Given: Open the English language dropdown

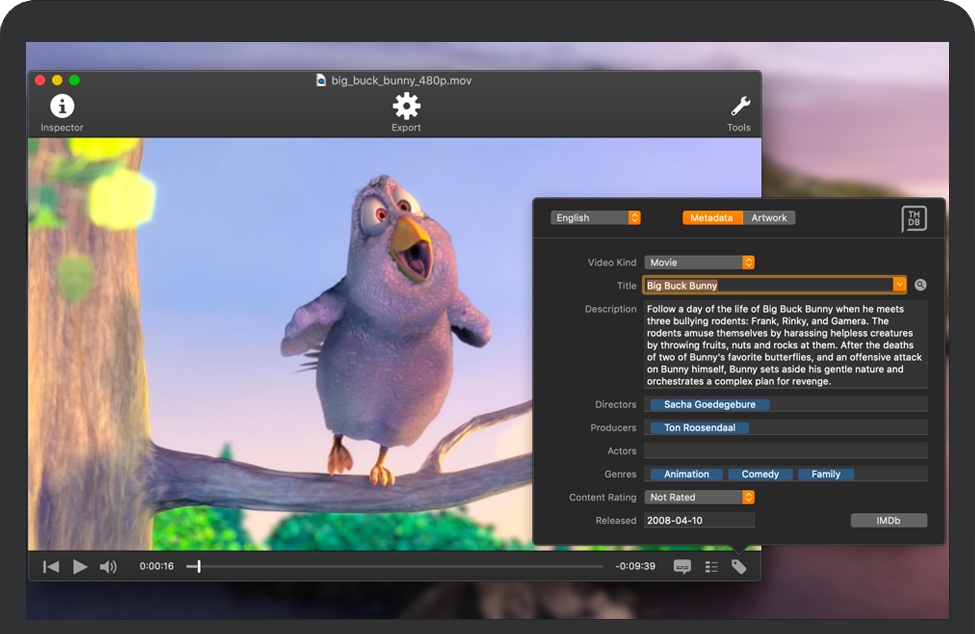Looking at the screenshot, I should (595, 218).
